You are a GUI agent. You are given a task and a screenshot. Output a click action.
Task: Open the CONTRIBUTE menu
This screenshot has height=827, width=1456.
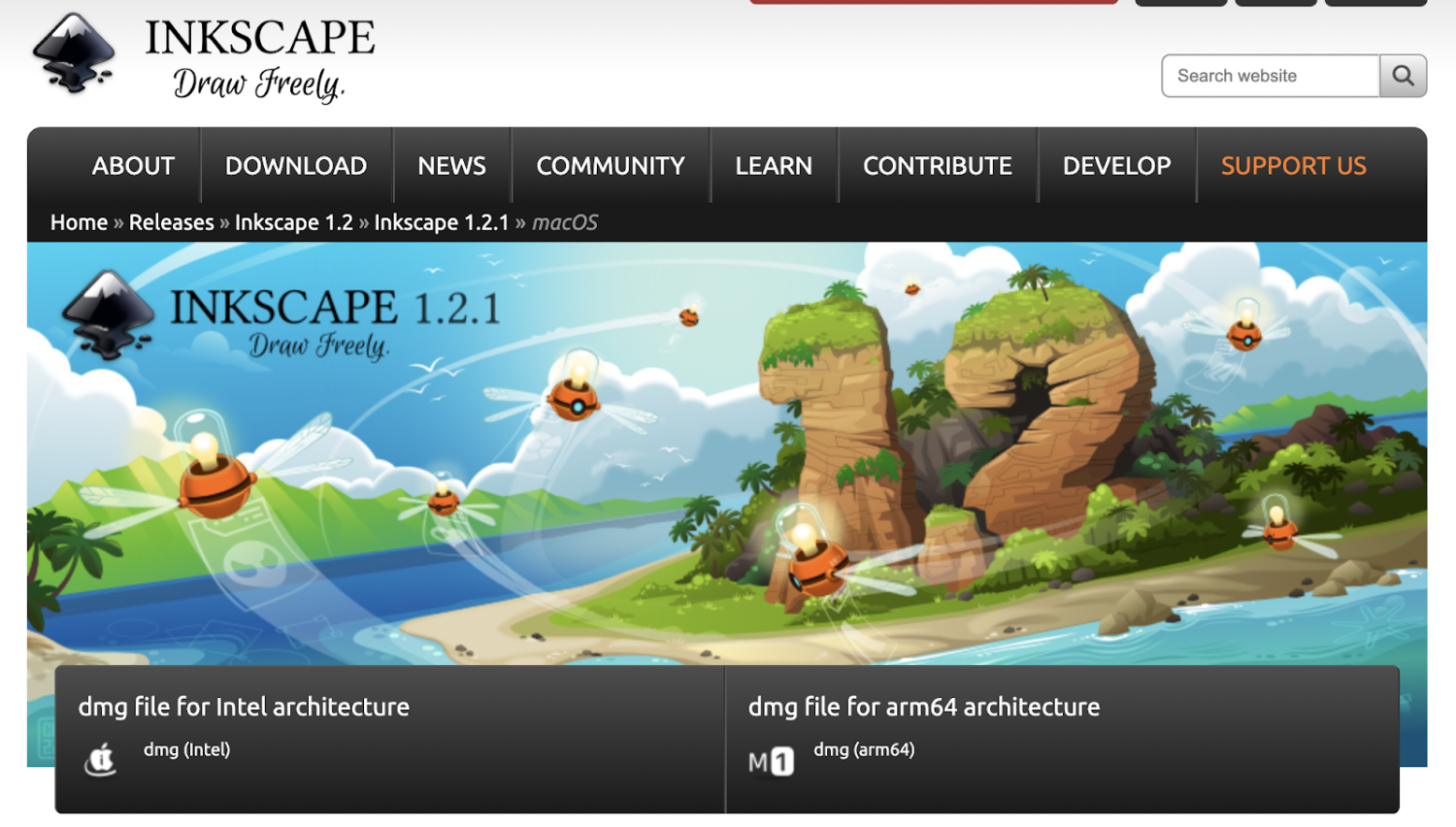click(937, 165)
